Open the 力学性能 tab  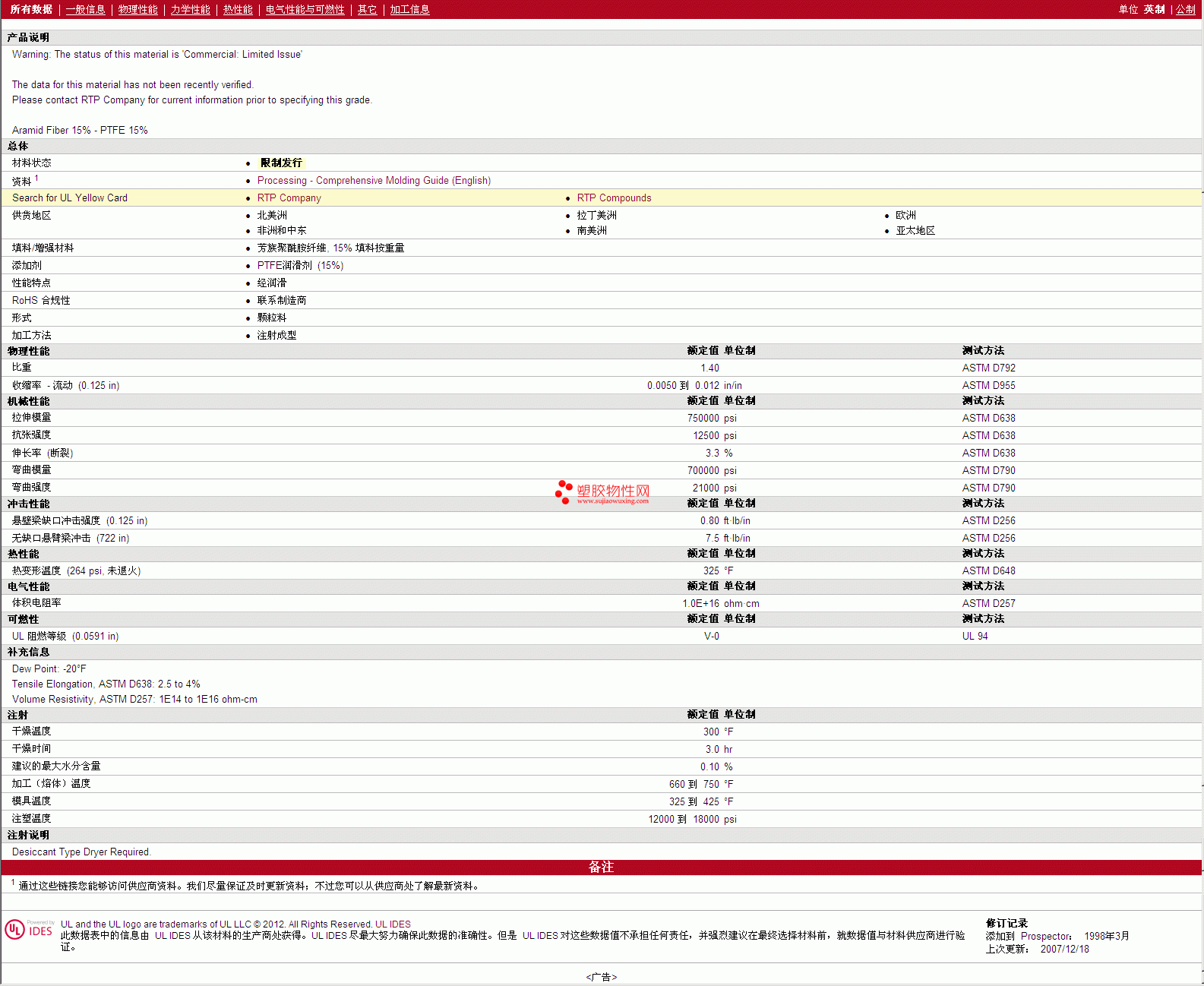(x=190, y=10)
